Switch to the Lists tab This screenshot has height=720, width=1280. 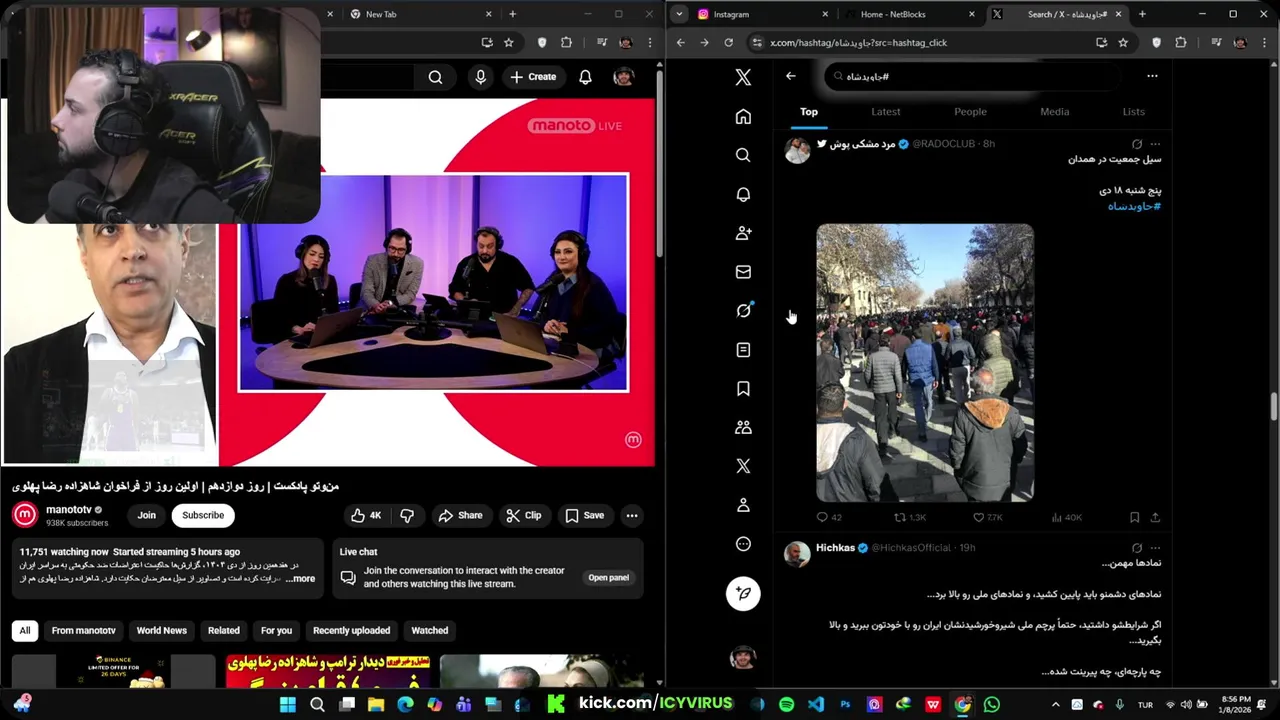click(x=1133, y=112)
